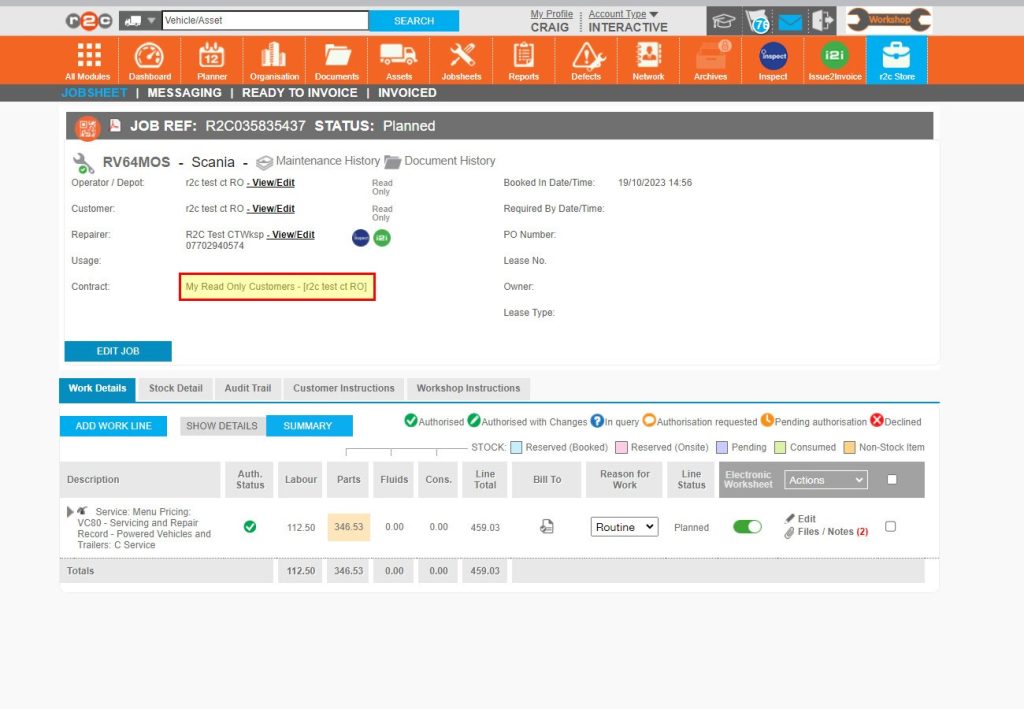Screen dimensions: 1024x709
Task: Open the Network contacts module
Action: [648, 61]
